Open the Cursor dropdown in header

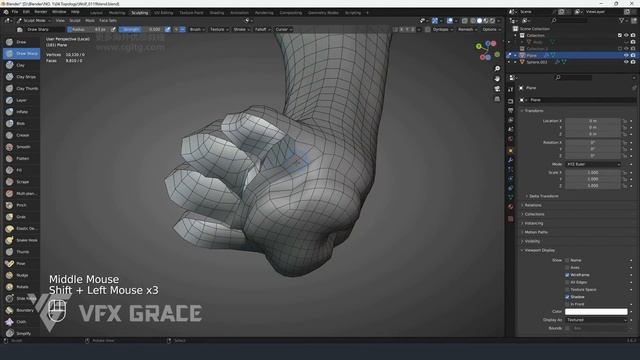point(283,29)
